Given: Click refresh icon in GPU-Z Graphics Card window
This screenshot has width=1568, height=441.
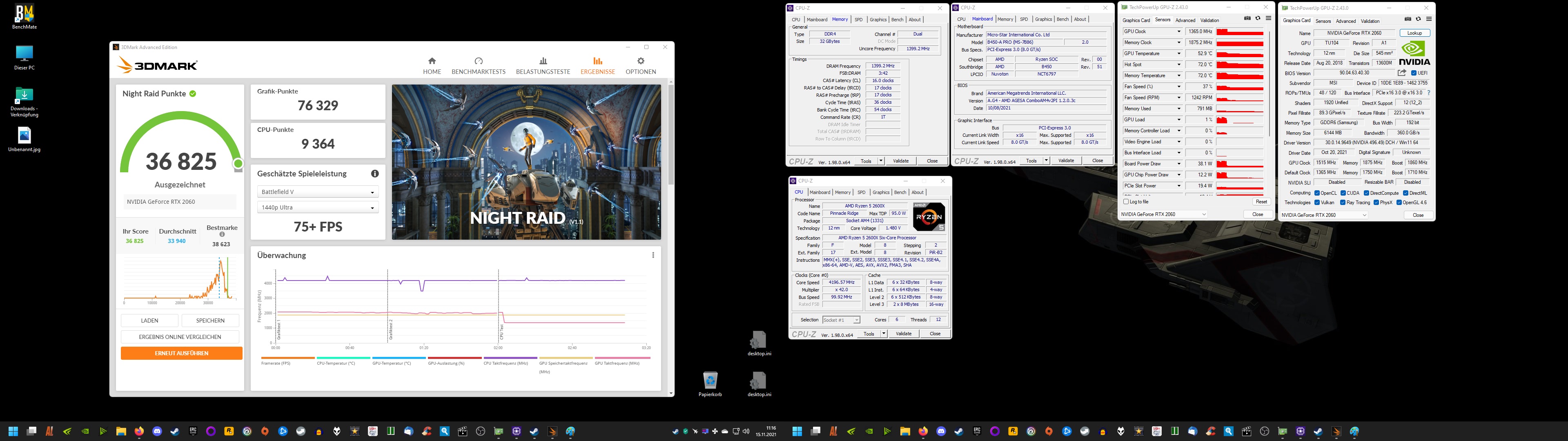Looking at the screenshot, I should pos(1418,19).
